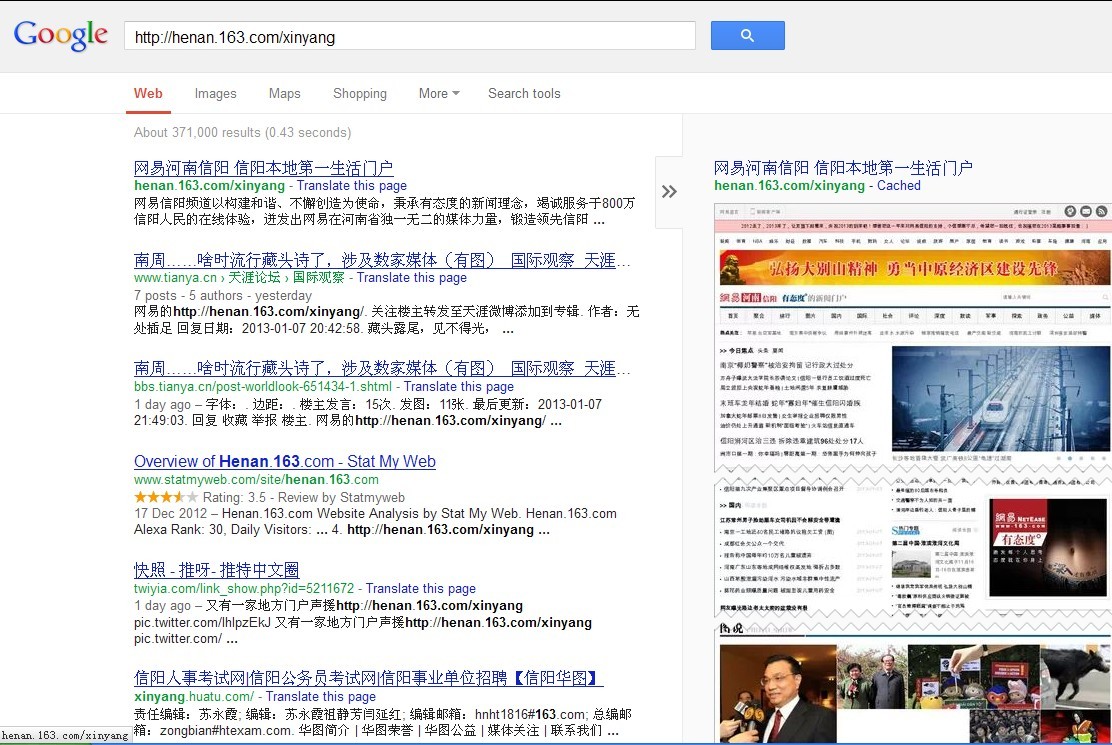Switch to the Maps tab

(284, 93)
